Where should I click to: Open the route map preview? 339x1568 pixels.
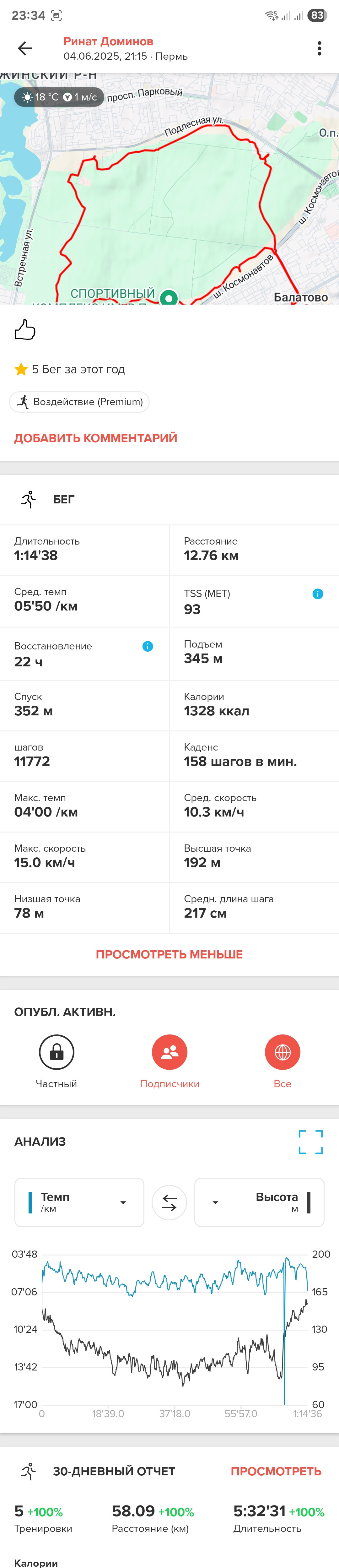pyautogui.click(x=169, y=189)
